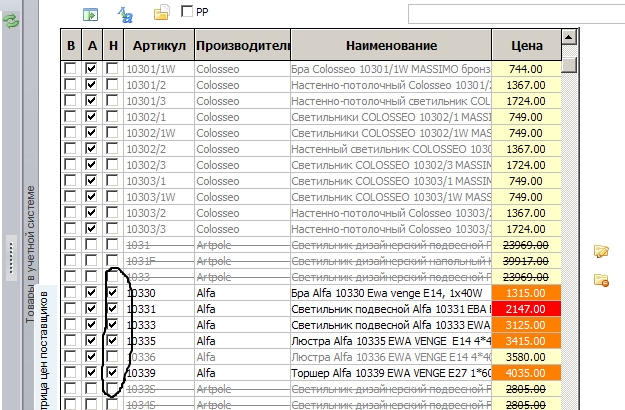Viewport: 625px width, 410px height.
Task: Select name cell Бра Colosseo 10301/1W MASSIMO
Action: coord(391,69)
